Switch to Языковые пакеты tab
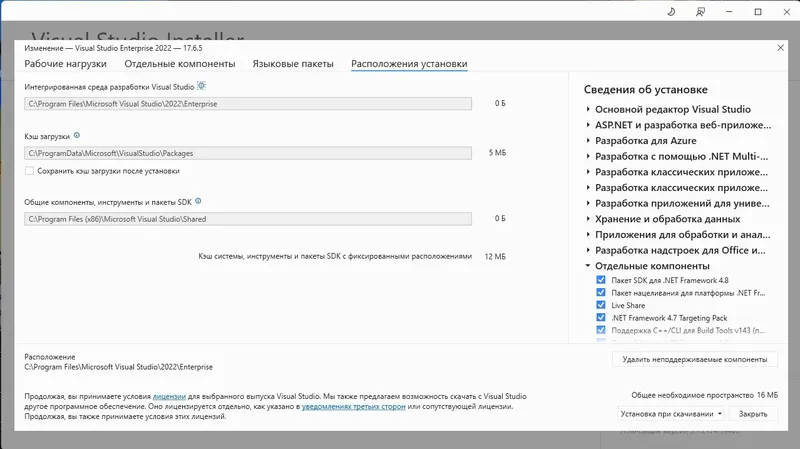Screen dimensions: 800x449 [x=293, y=64]
